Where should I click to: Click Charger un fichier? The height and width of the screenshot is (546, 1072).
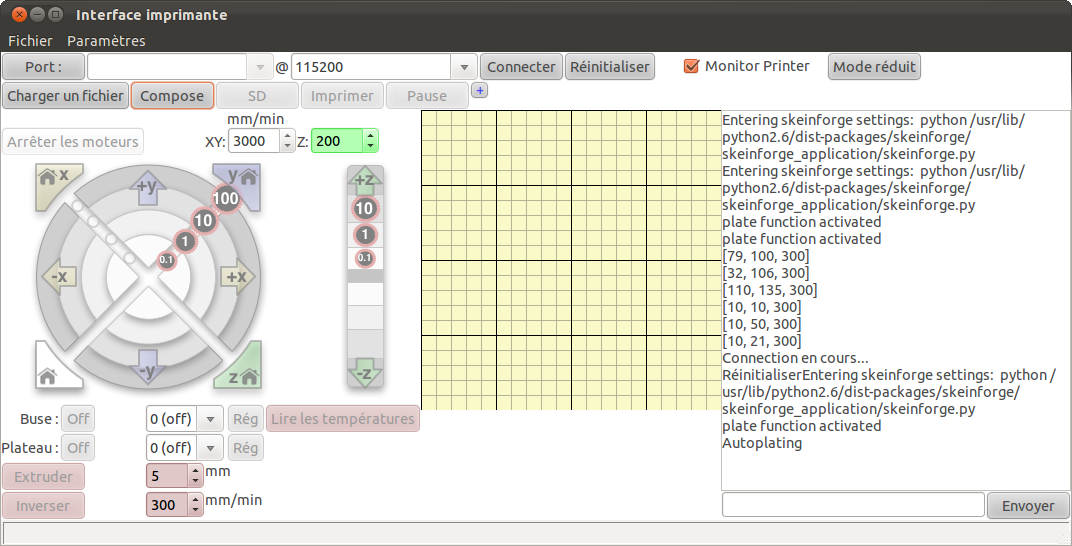(x=66, y=96)
